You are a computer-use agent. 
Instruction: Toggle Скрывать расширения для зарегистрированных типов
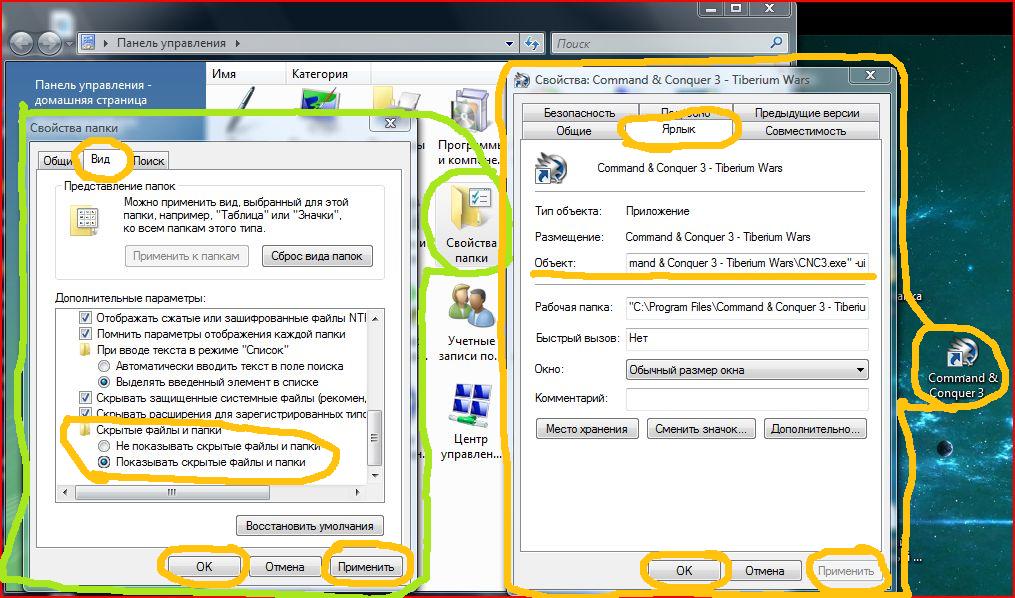click(85, 413)
